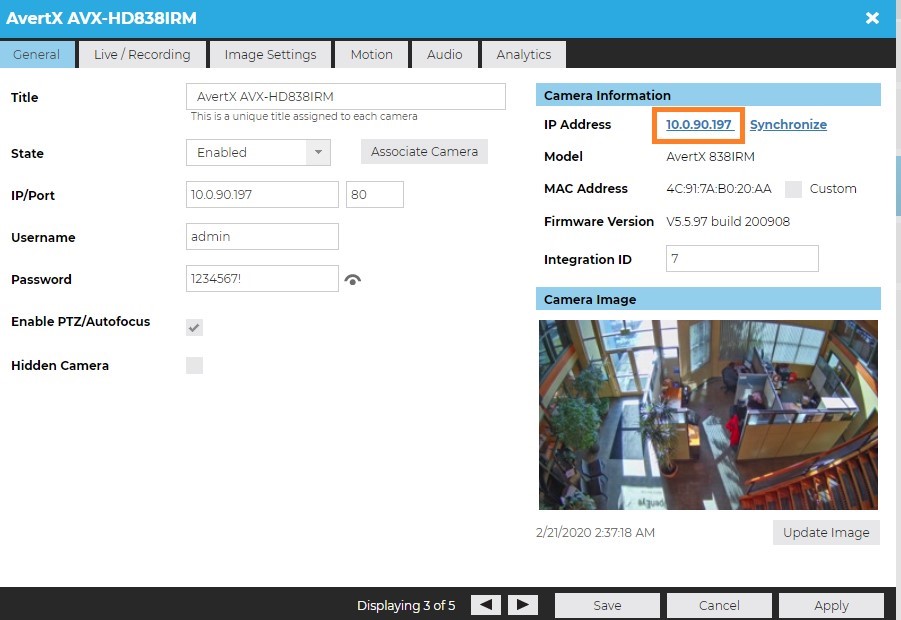Open the Audio tab
The image size is (901, 620).
point(444,54)
